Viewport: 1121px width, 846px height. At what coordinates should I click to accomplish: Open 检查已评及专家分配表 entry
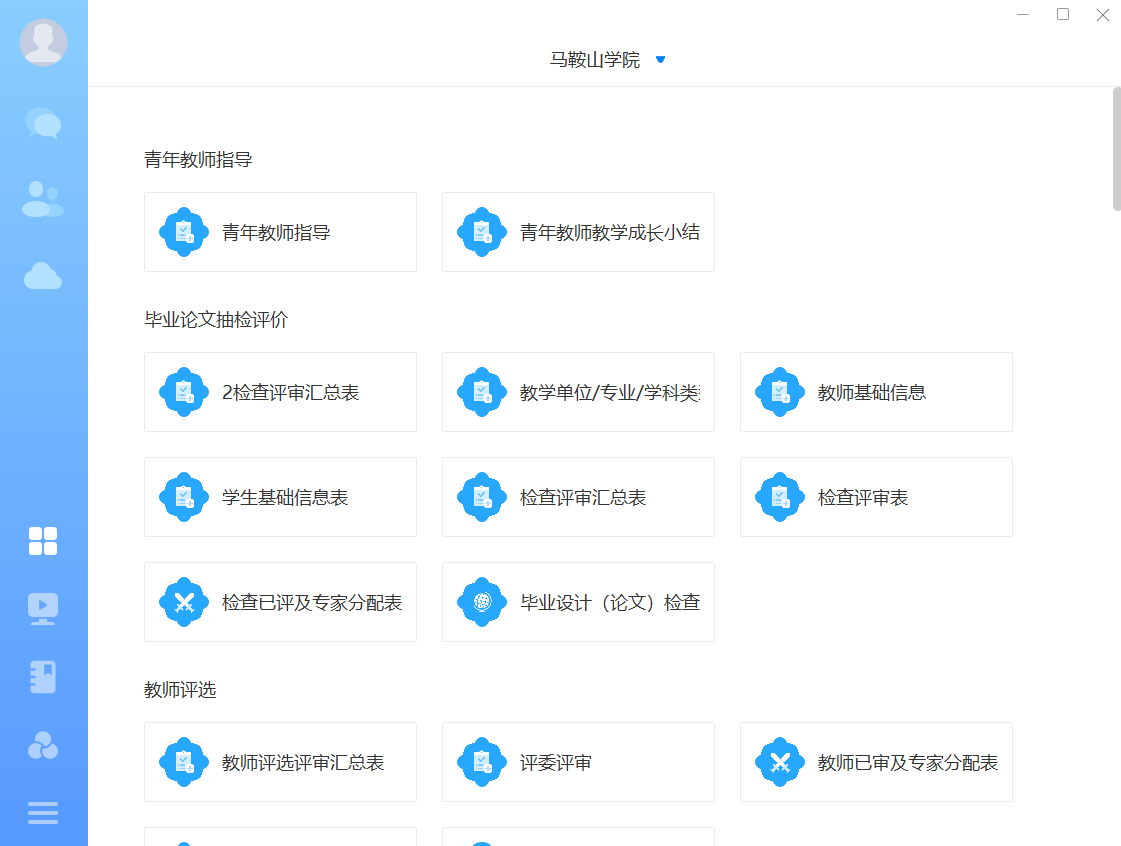click(x=280, y=602)
